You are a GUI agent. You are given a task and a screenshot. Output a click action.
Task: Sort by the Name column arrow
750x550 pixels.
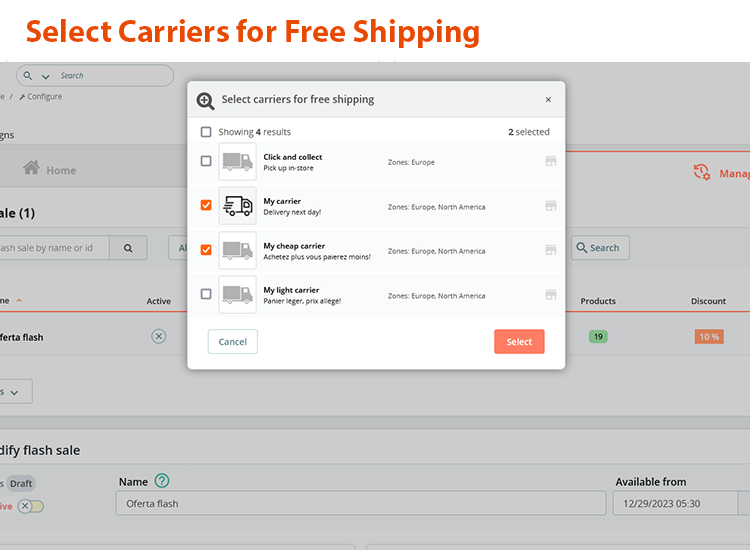coord(19,301)
